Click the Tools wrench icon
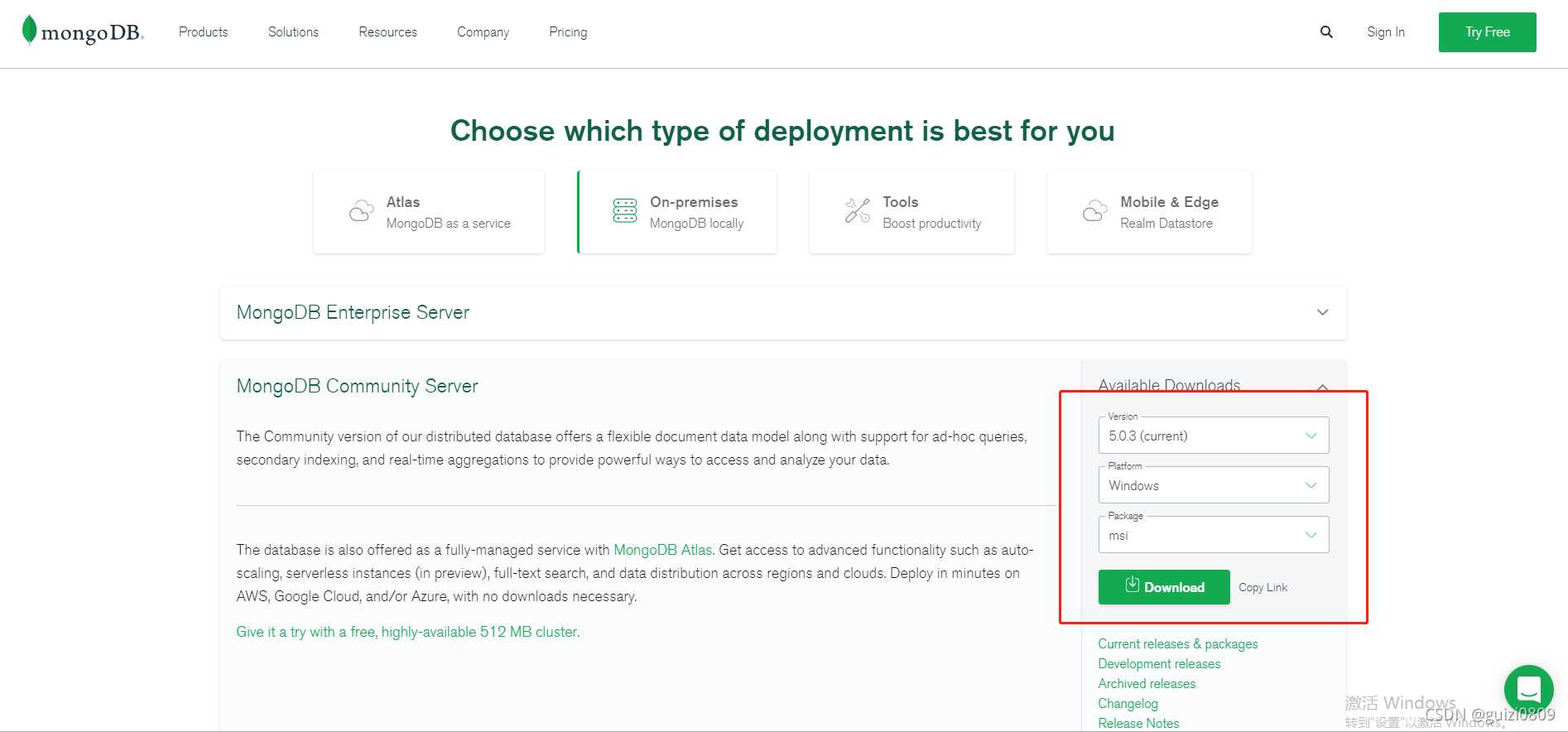This screenshot has height=732, width=1568. [858, 211]
